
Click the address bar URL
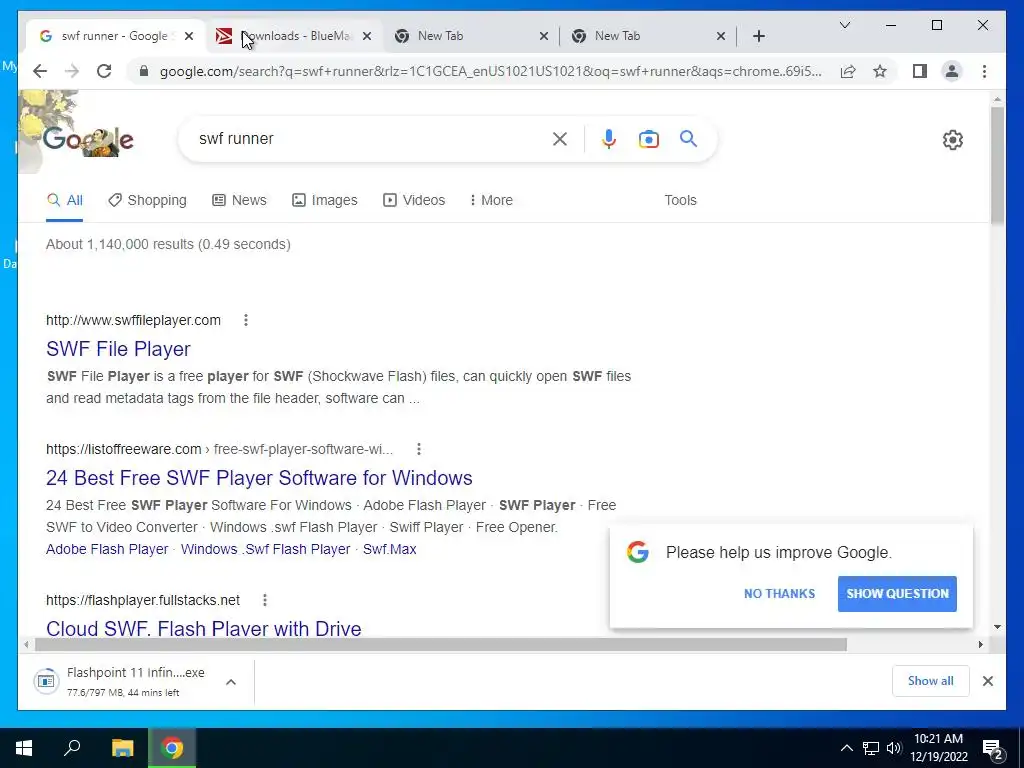click(x=490, y=71)
